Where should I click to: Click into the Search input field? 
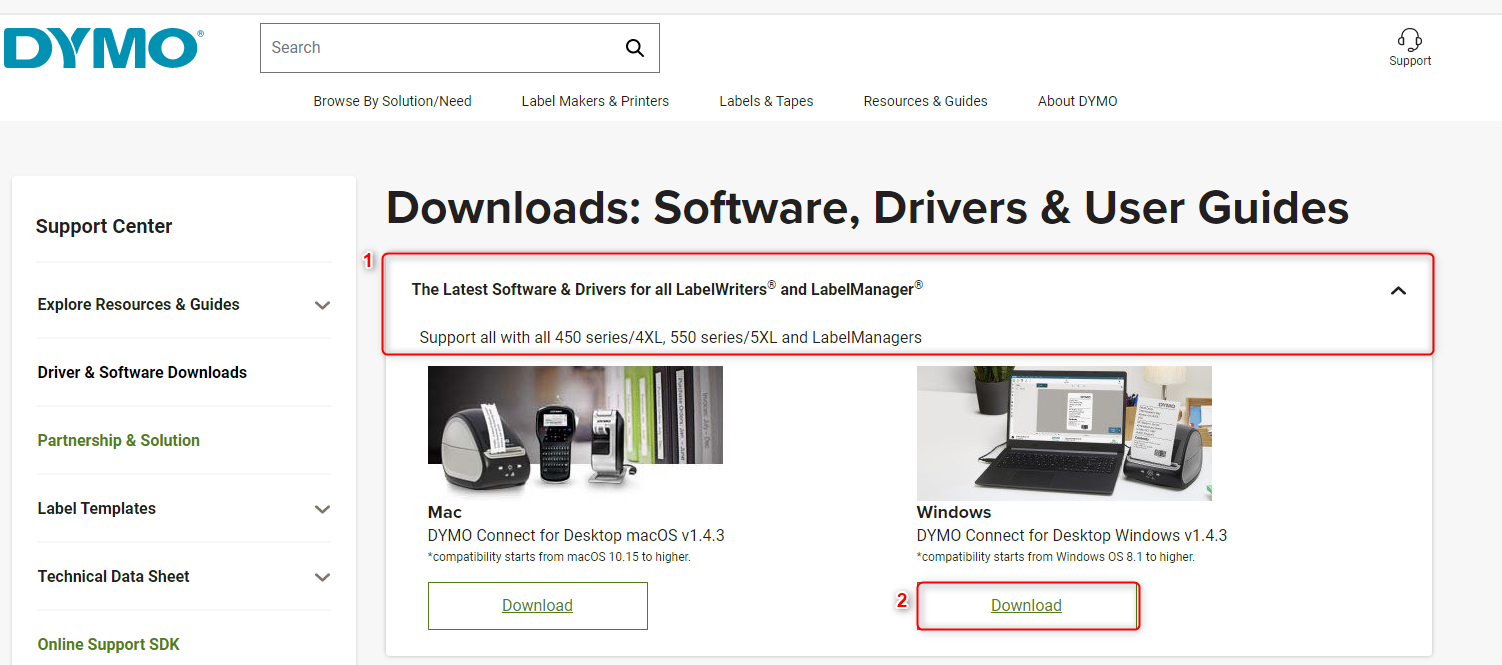coord(440,48)
